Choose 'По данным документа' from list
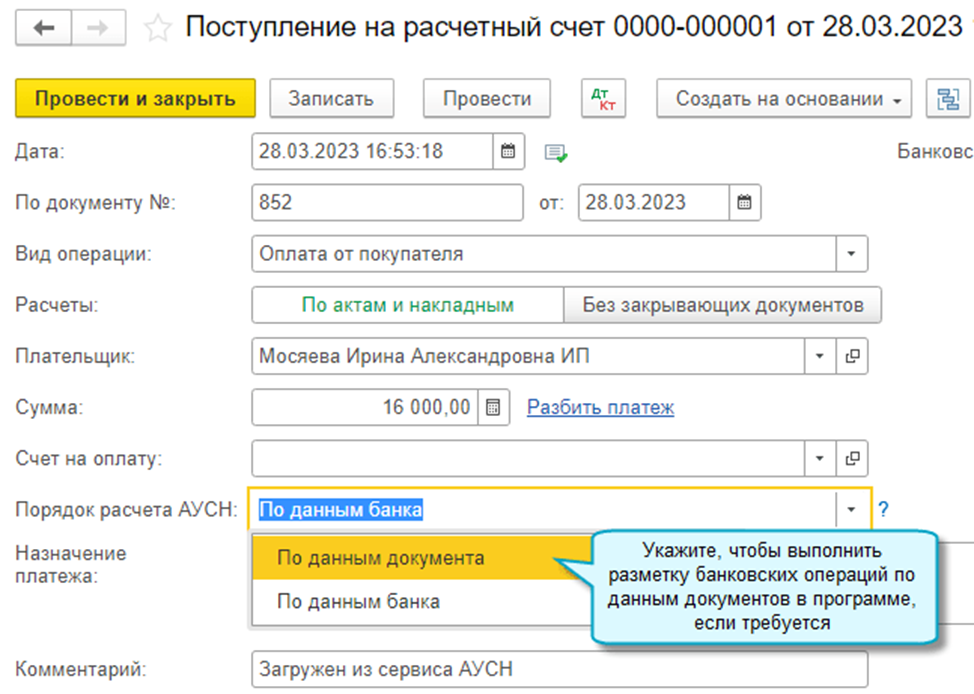 click(380, 558)
